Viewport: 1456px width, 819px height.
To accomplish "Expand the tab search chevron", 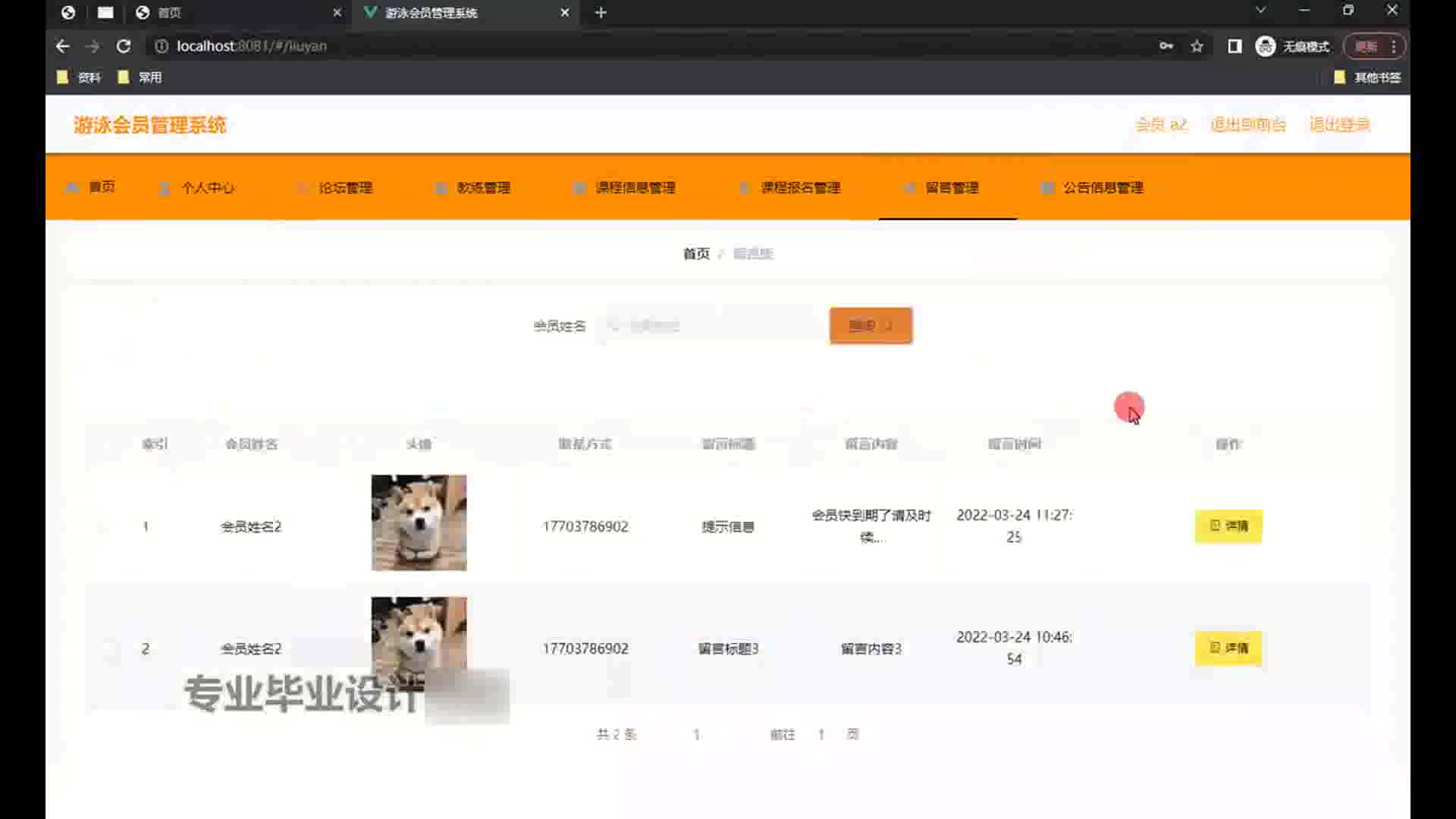I will click(x=1260, y=11).
